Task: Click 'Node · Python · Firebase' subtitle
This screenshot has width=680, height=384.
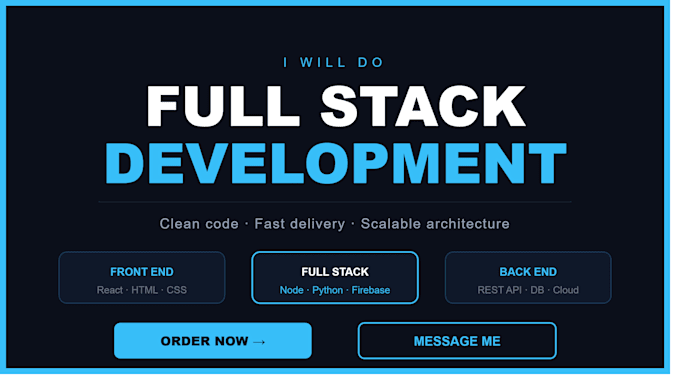Action: coord(335,290)
